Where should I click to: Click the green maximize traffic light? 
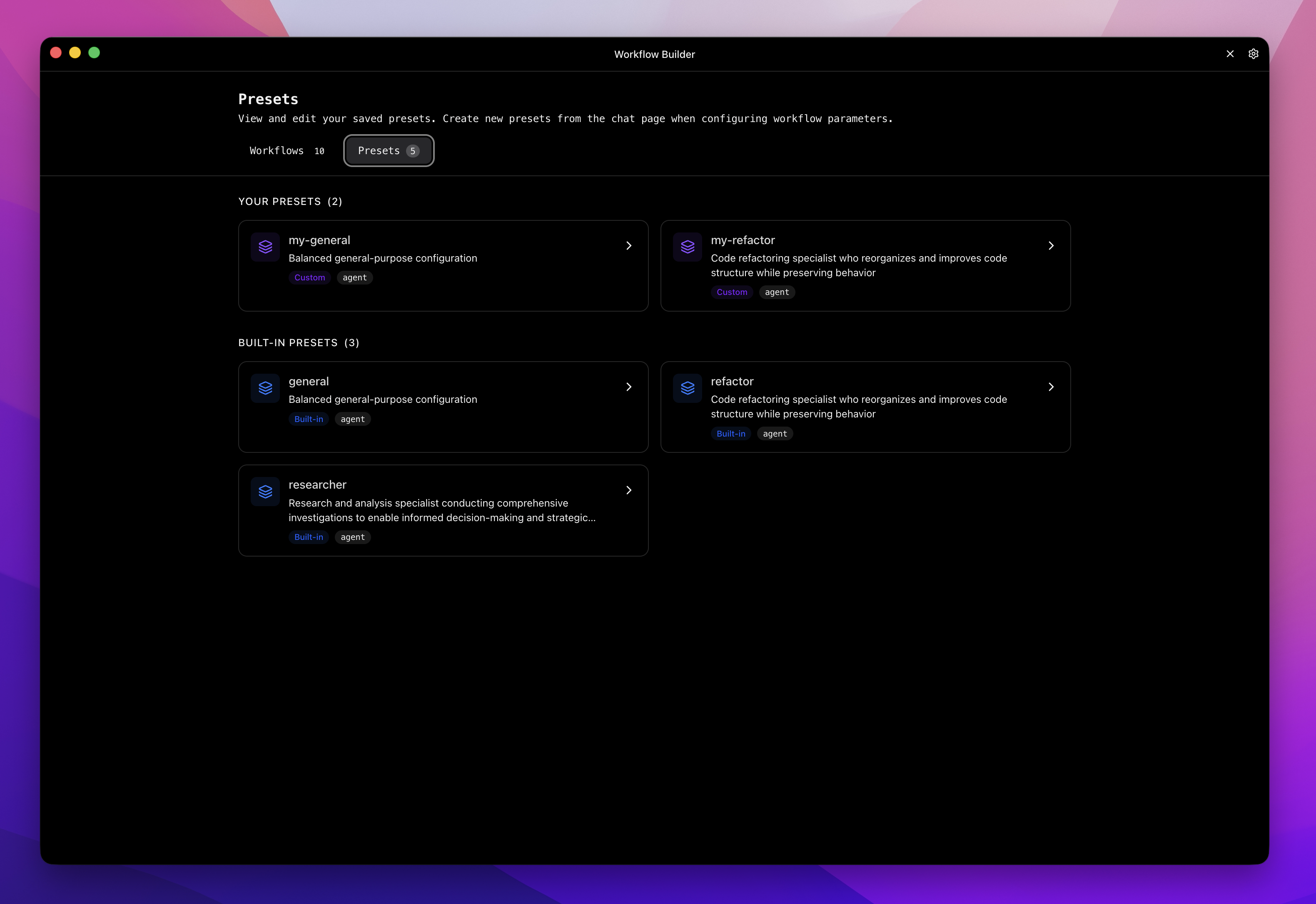click(94, 52)
